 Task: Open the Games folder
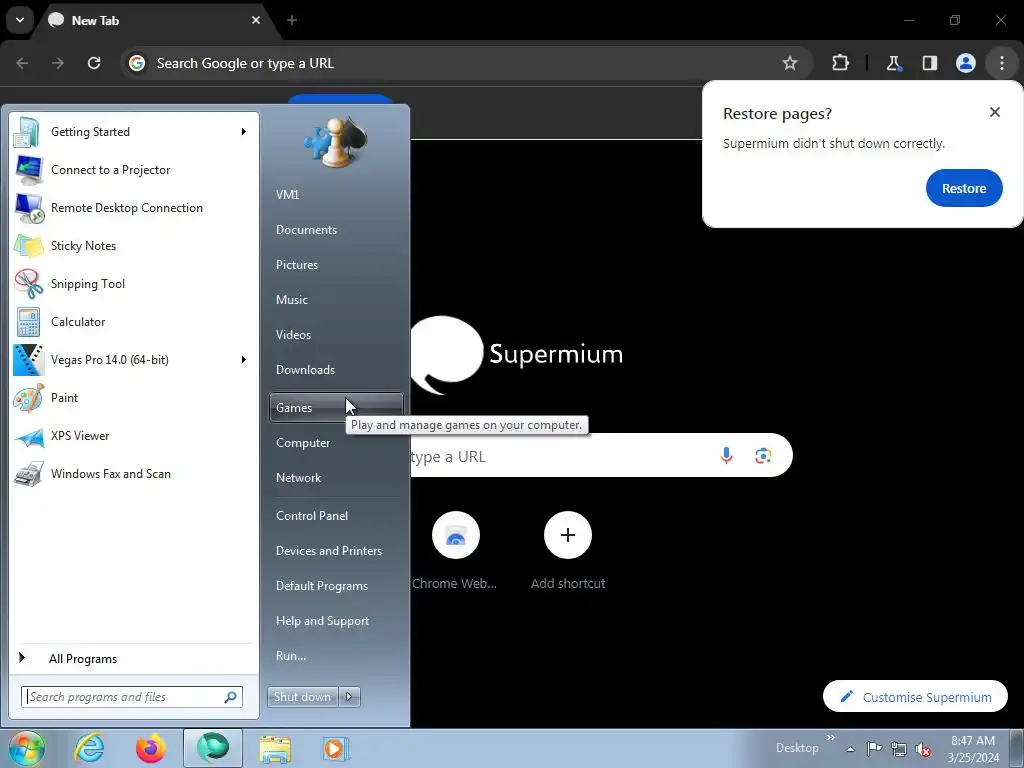click(x=336, y=408)
